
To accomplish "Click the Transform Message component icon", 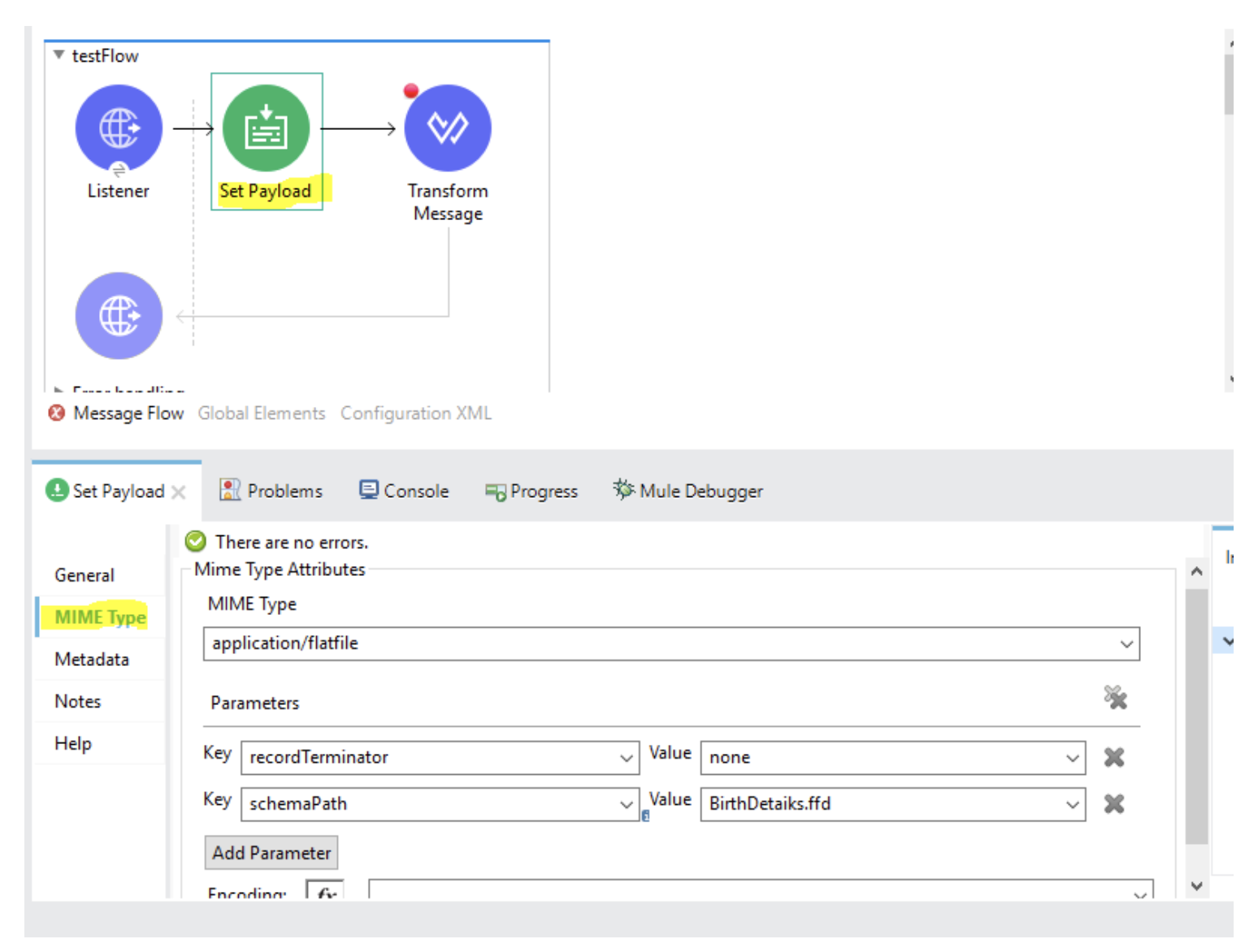I will coord(447,128).
